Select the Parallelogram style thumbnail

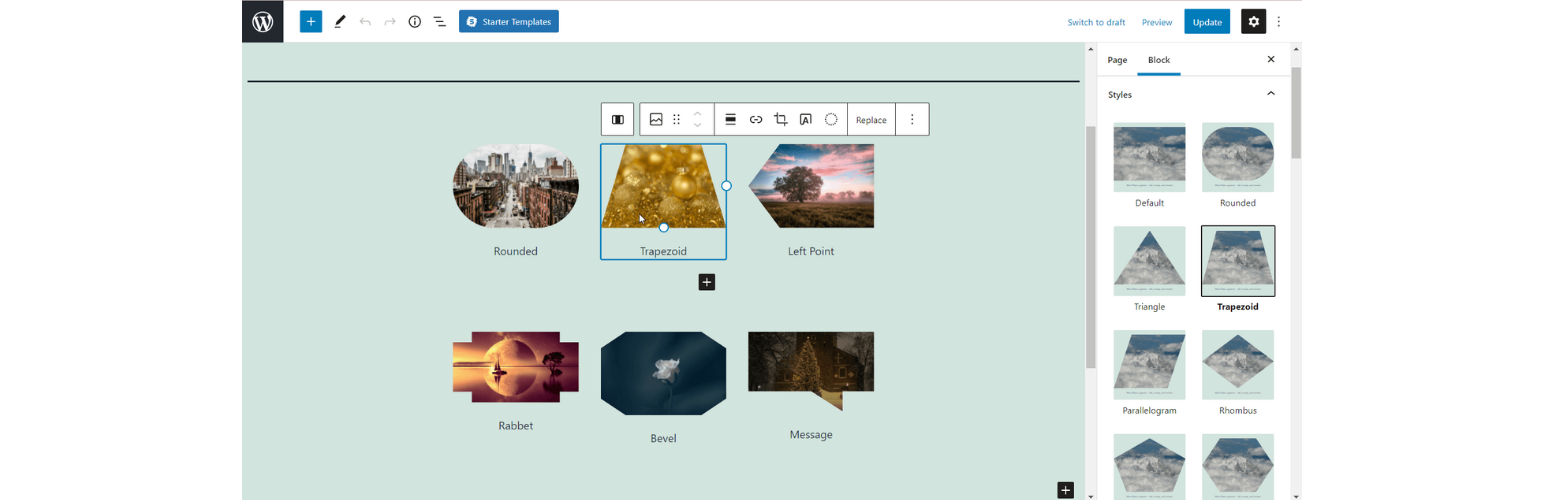pyautogui.click(x=1149, y=365)
